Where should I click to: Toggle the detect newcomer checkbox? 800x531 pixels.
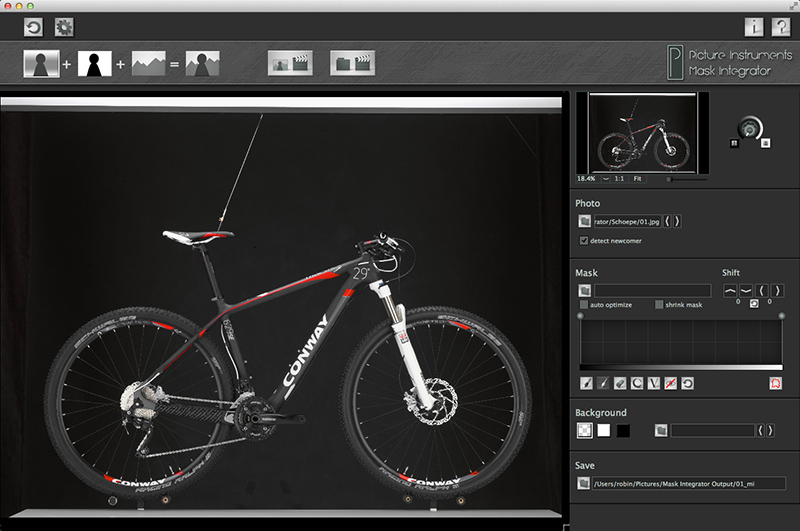[584, 240]
